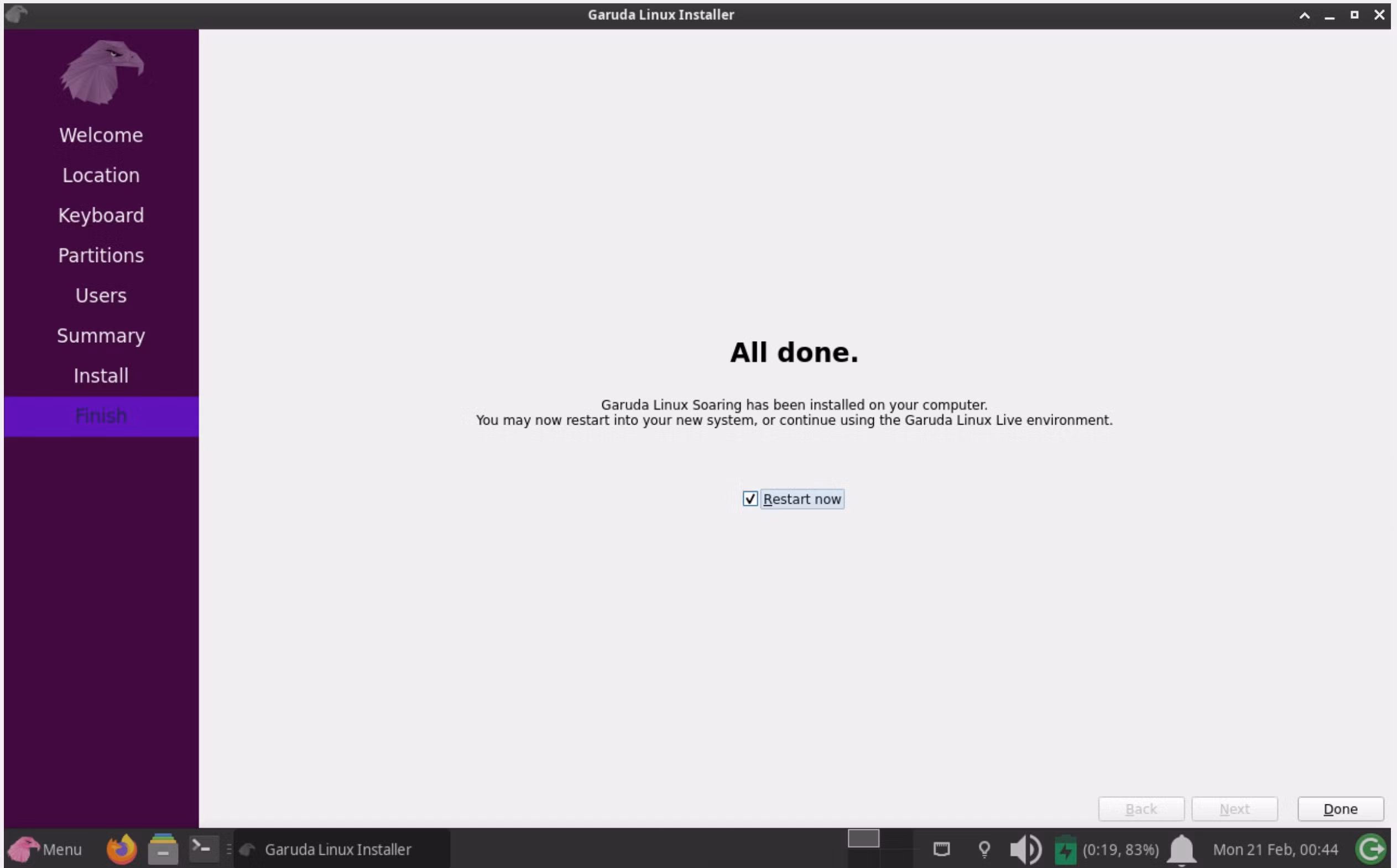Select the highlighted Finish step
1397x868 pixels.
(x=101, y=416)
